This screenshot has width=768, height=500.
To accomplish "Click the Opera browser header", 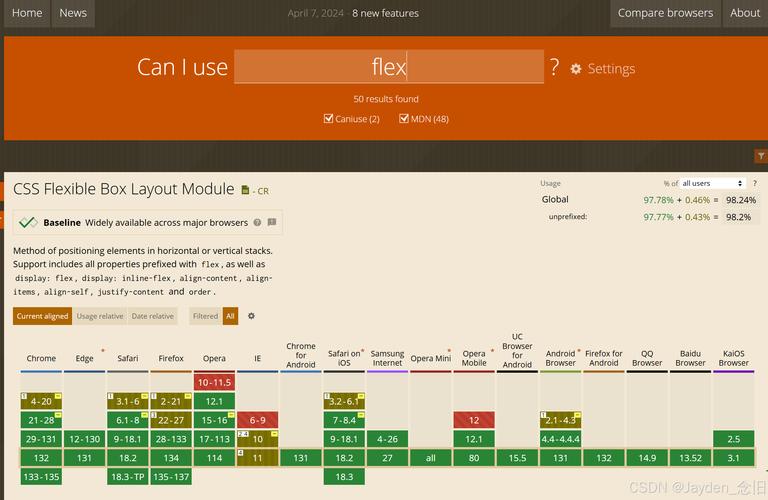I will point(214,358).
